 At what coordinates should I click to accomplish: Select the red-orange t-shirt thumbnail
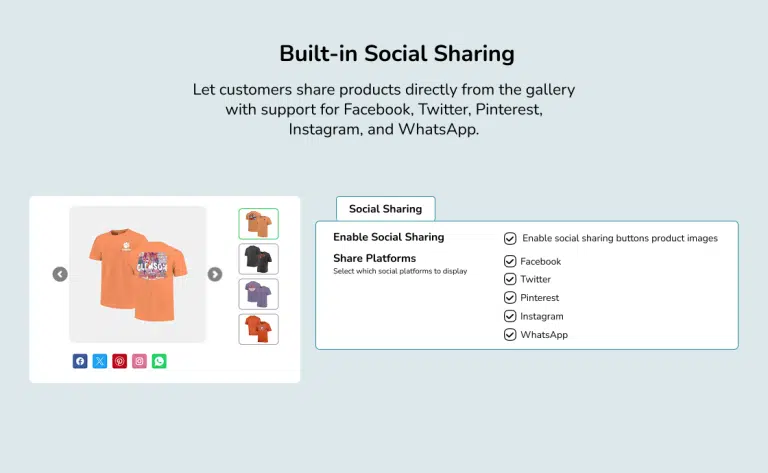click(258, 329)
